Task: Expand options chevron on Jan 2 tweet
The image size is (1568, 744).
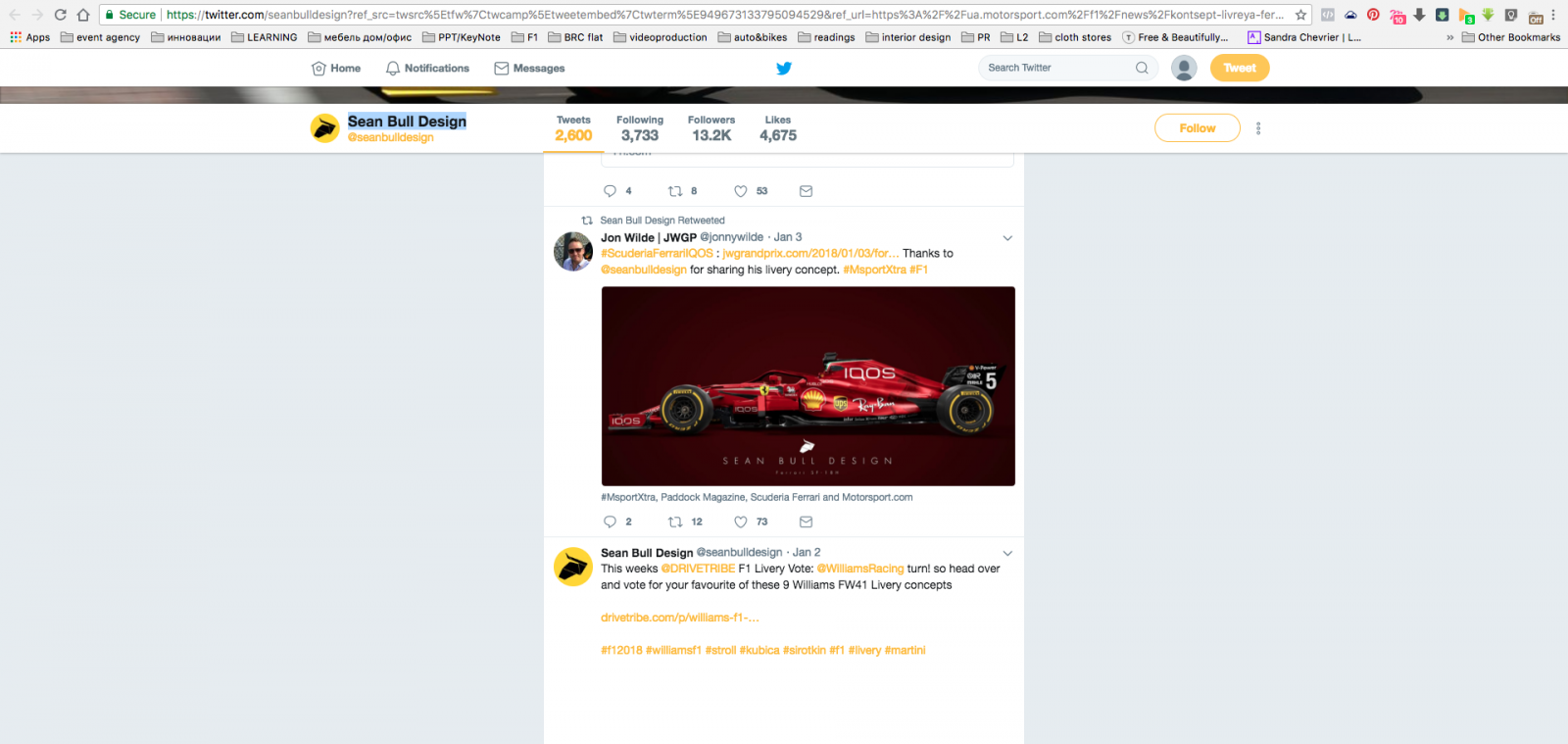Action: (1007, 554)
